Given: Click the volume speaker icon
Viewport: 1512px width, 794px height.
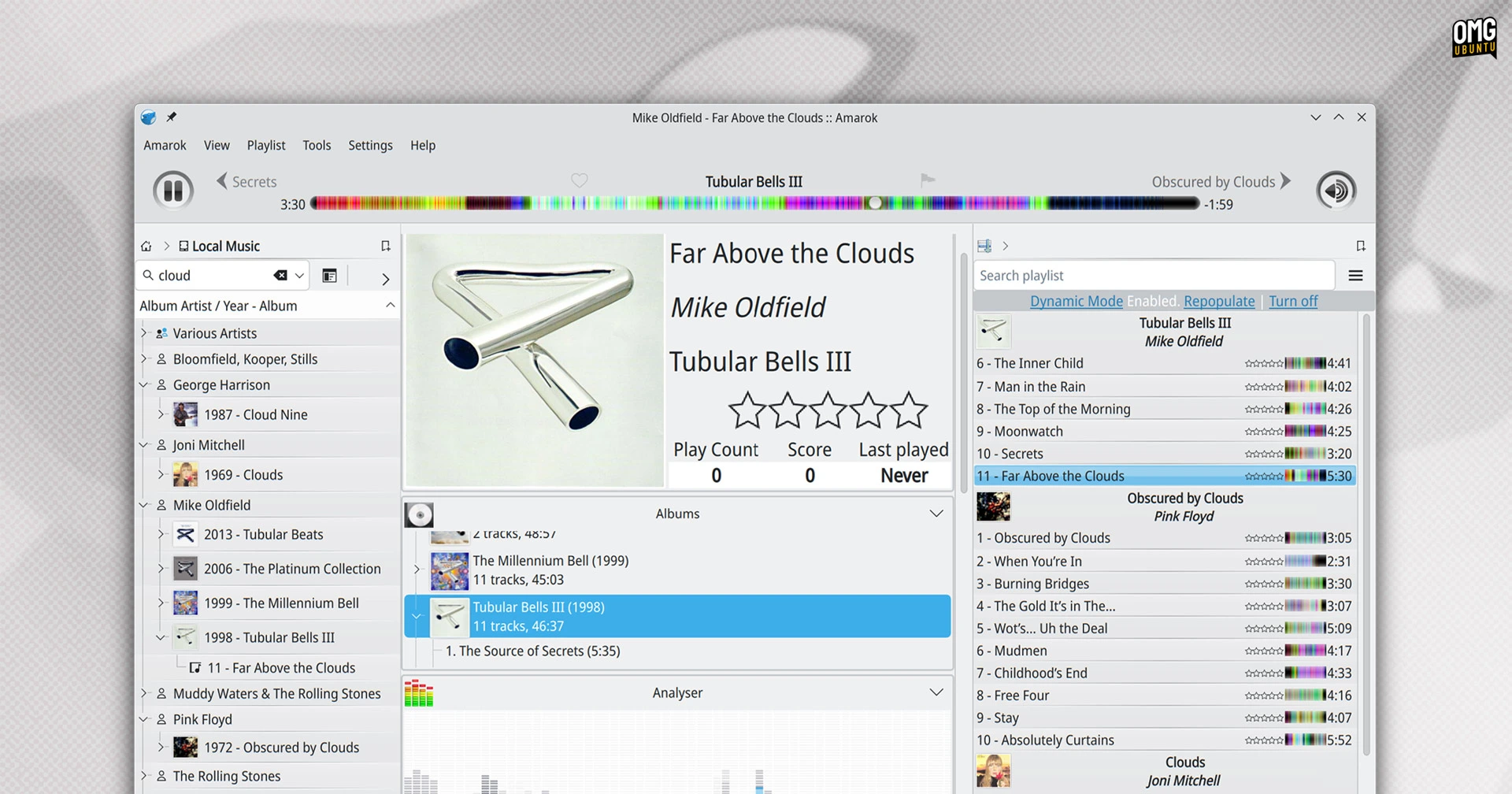Looking at the screenshot, I should tap(1336, 191).
